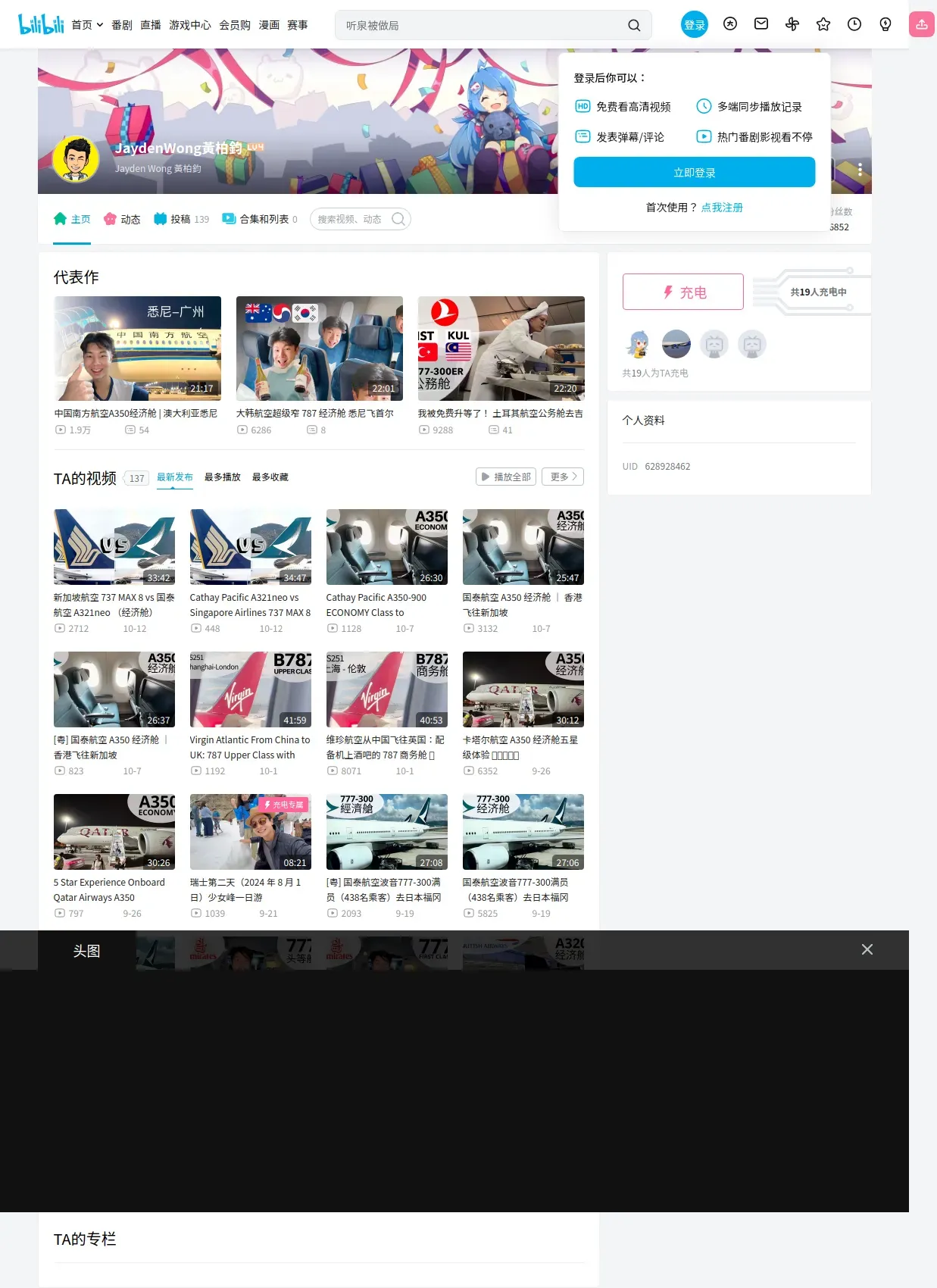
Task: Click the 充电 button
Action: click(683, 292)
